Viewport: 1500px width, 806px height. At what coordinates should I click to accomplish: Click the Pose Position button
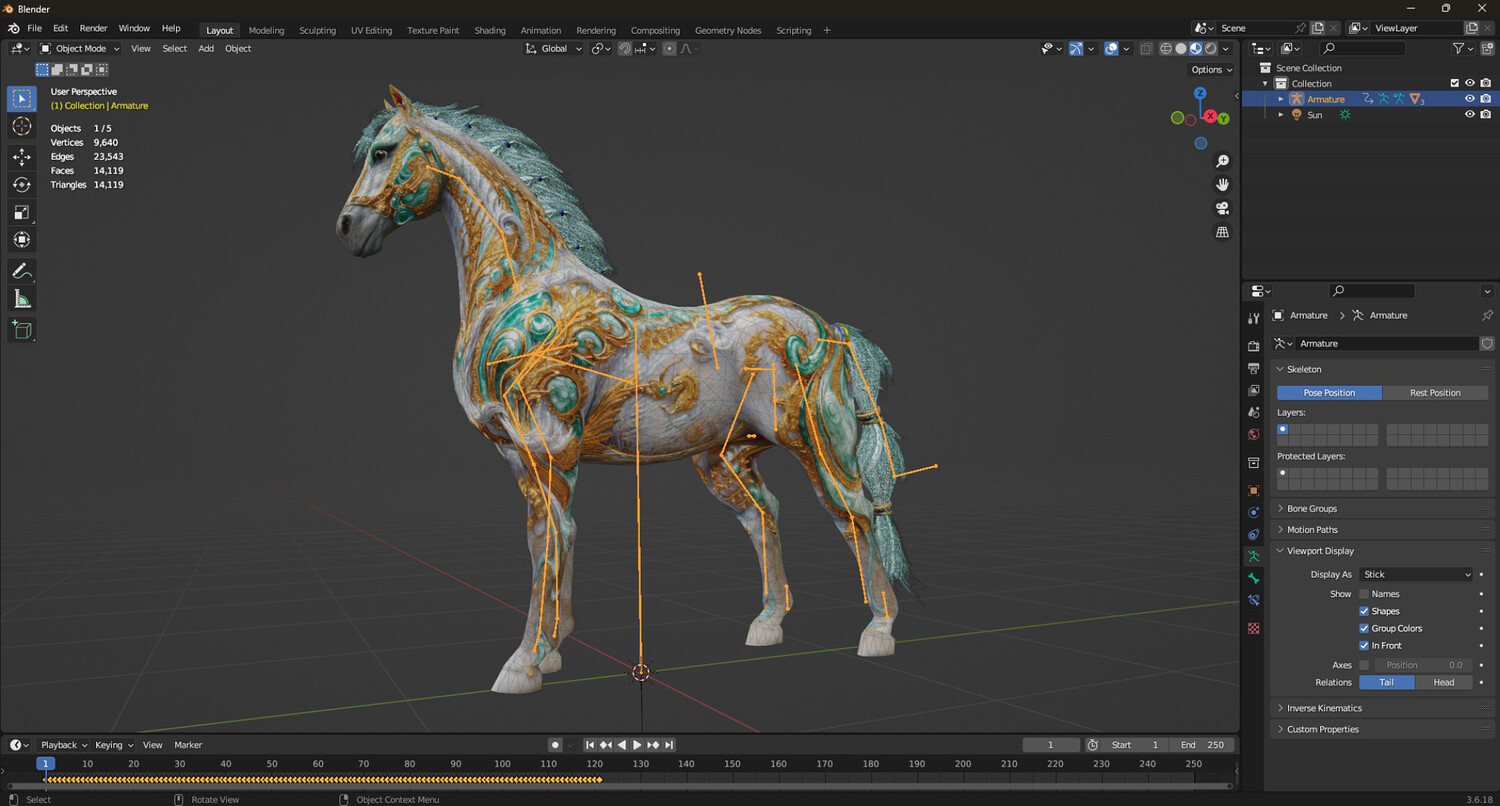[x=1329, y=393]
